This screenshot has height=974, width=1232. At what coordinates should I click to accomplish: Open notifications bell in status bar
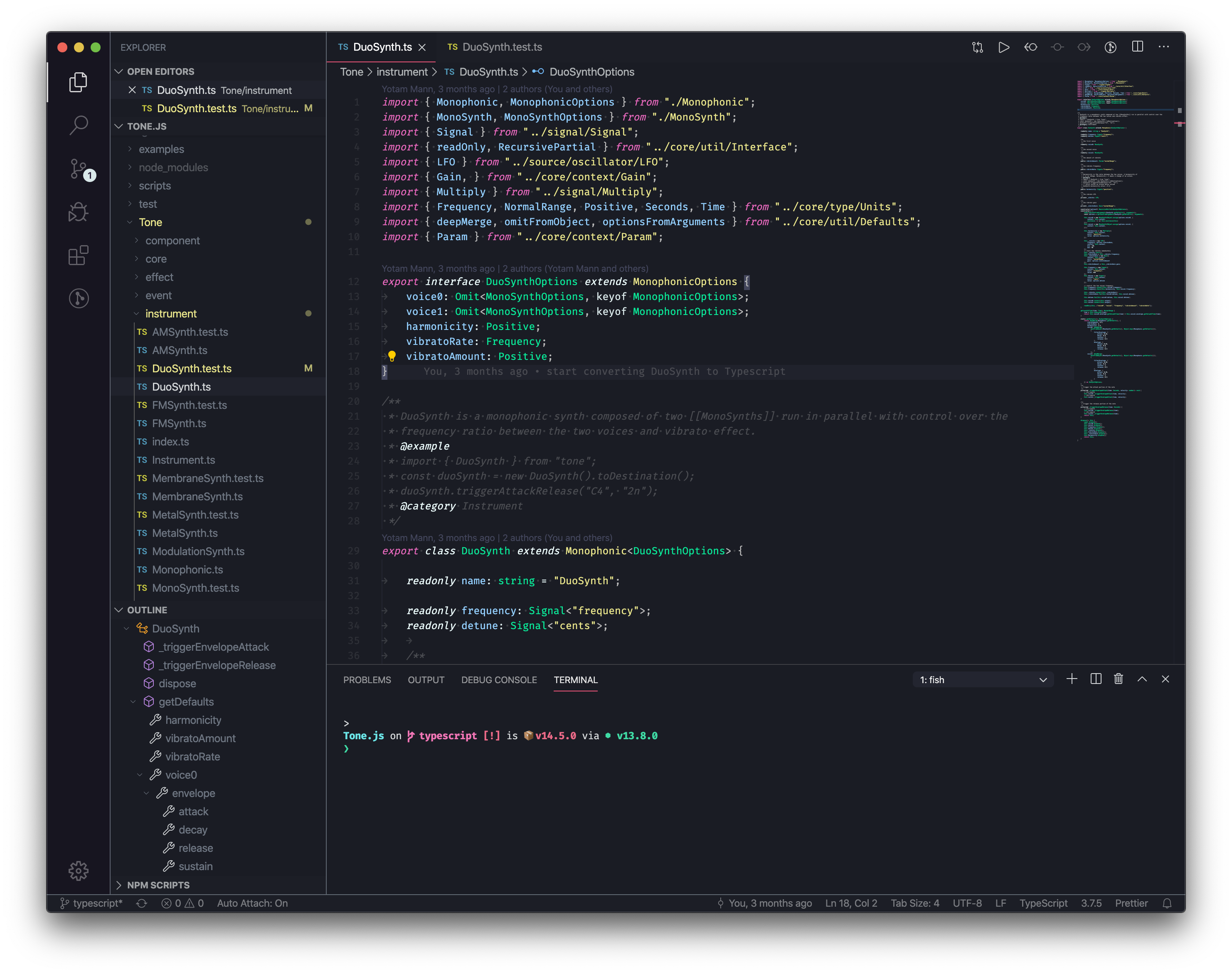[x=1167, y=903]
